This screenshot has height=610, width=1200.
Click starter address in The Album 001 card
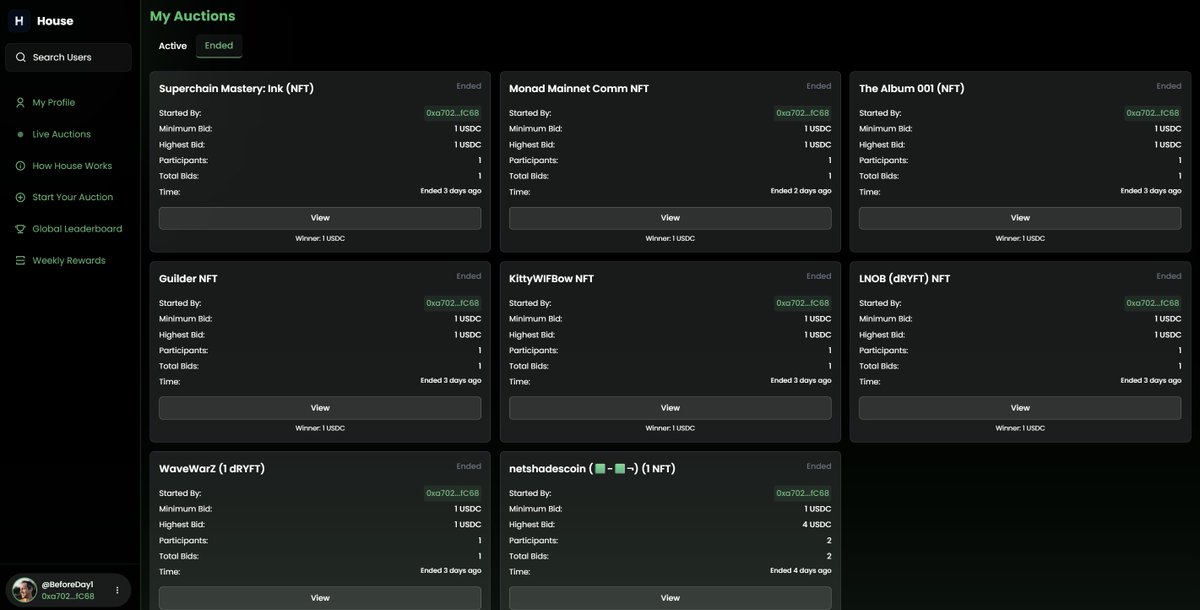click(1153, 113)
